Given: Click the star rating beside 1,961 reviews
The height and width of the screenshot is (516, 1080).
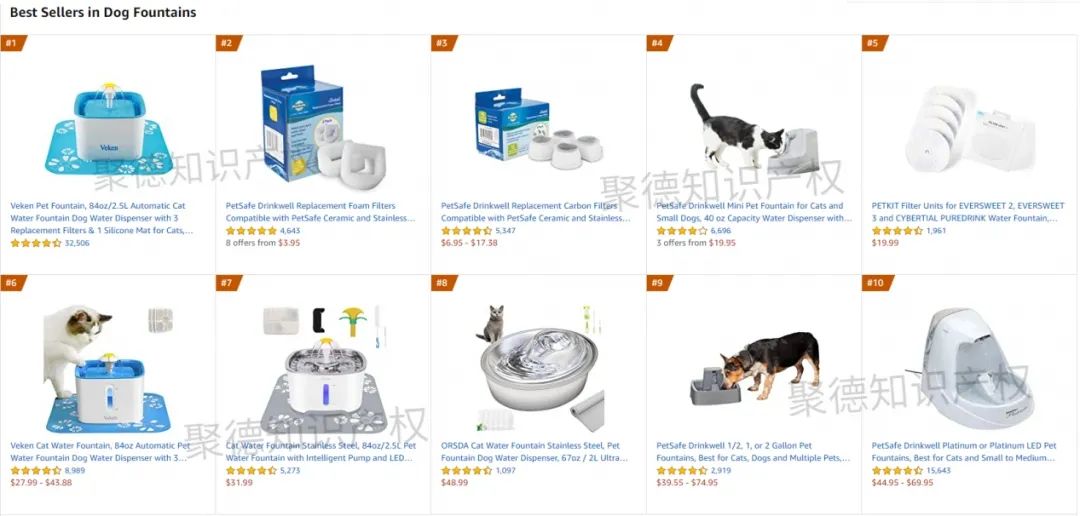Looking at the screenshot, I should point(897,231).
